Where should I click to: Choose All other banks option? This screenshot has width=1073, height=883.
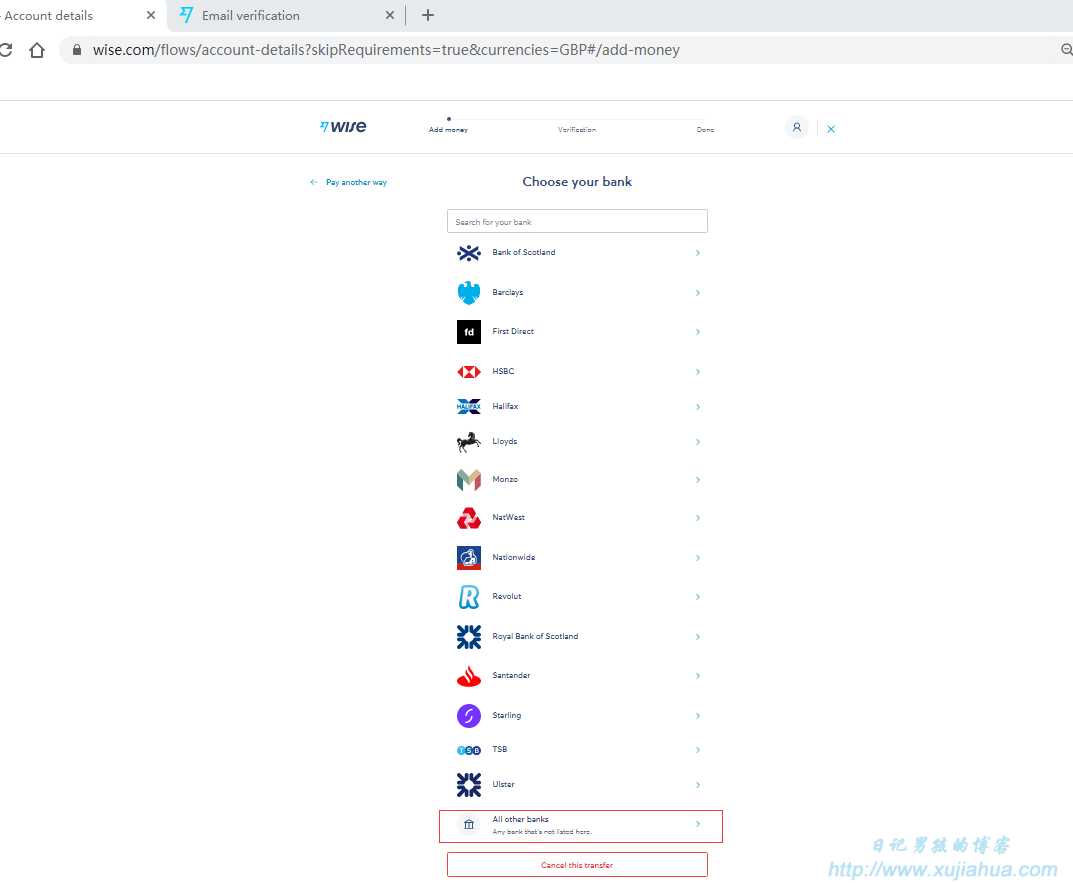tap(581, 826)
